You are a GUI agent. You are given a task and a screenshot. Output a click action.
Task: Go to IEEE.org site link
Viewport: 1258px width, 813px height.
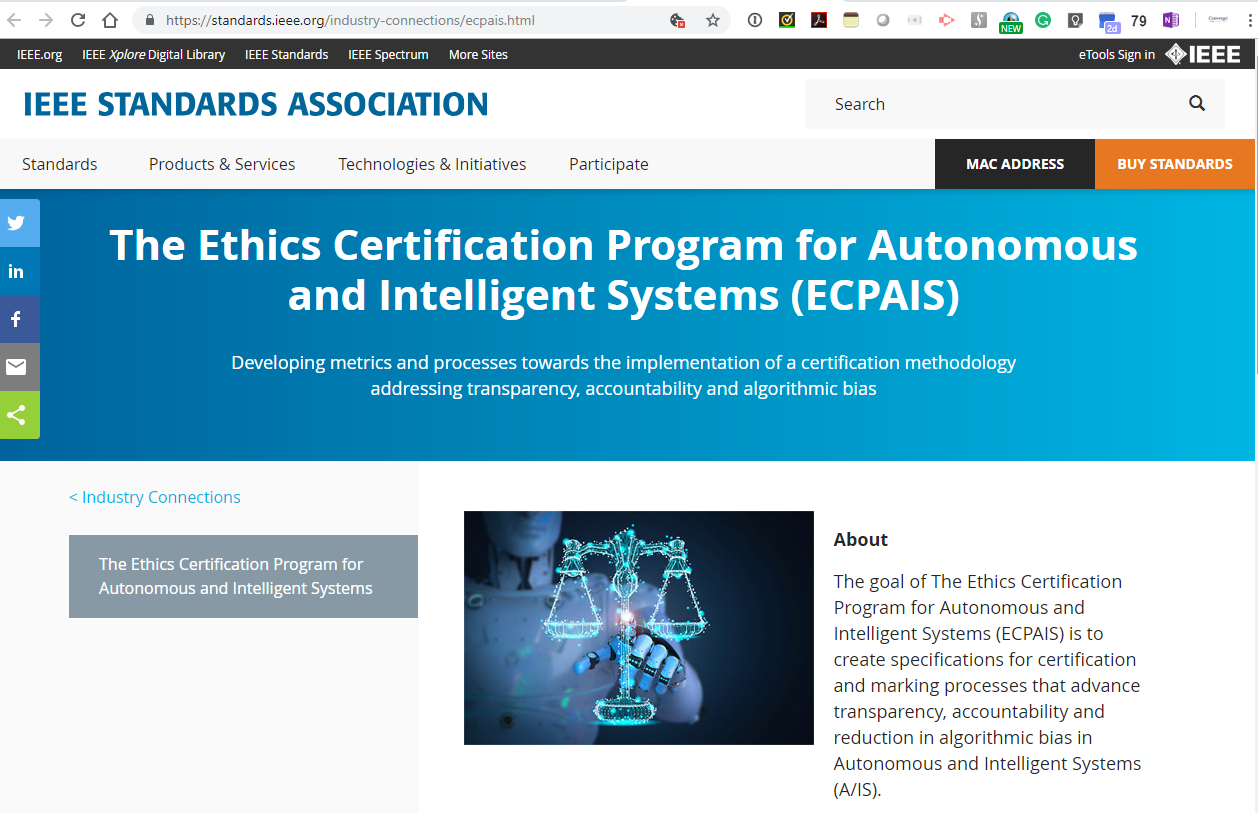(40, 54)
